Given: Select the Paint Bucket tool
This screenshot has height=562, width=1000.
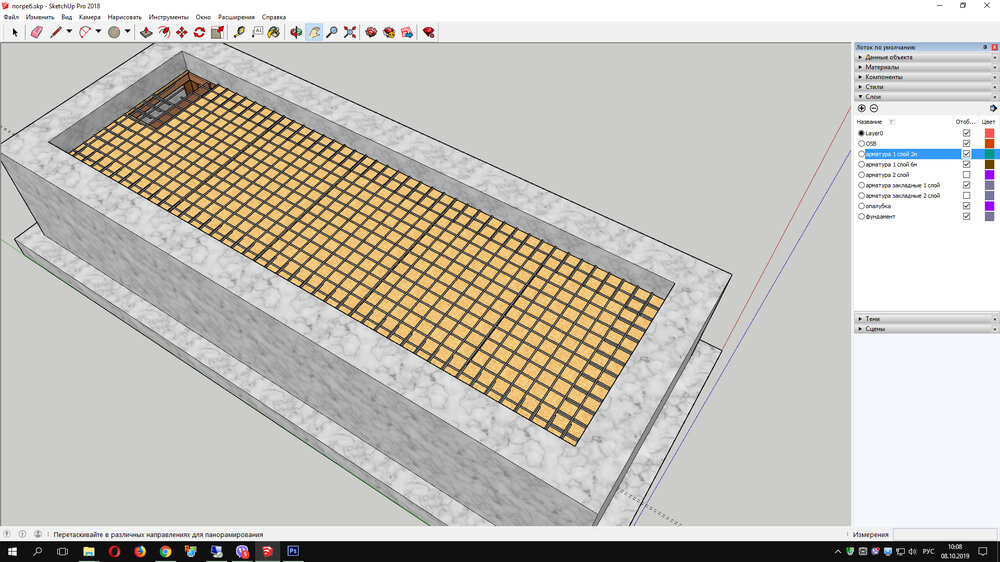Looking at the screenshot, I should click(x=273, y=32).
